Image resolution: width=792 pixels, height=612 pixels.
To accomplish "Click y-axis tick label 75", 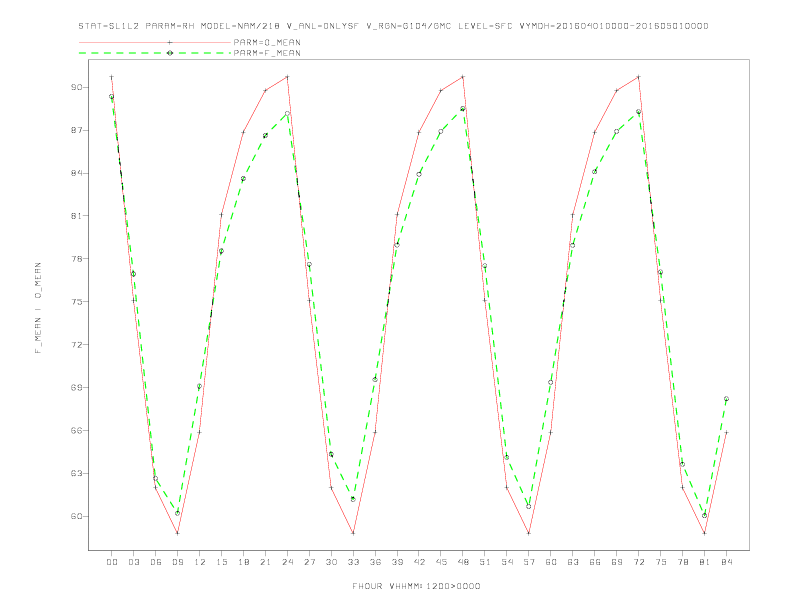I will (77, 302).
